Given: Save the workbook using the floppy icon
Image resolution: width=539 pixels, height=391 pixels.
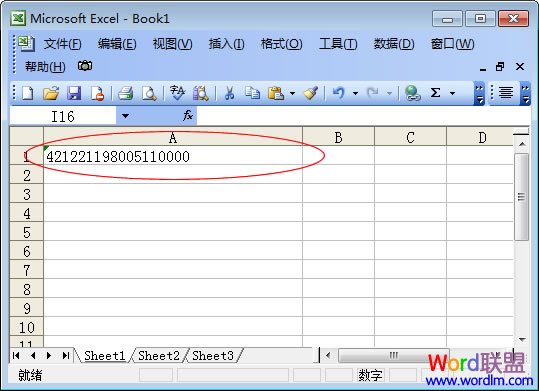Looking at the screenshot, I should (74, 93).
